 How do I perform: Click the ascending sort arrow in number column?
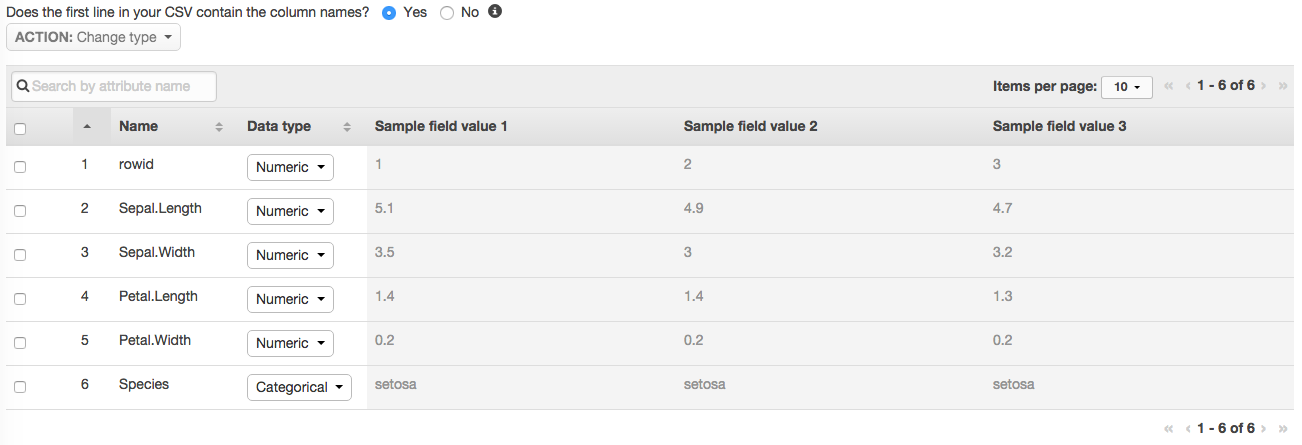(87, 127)
